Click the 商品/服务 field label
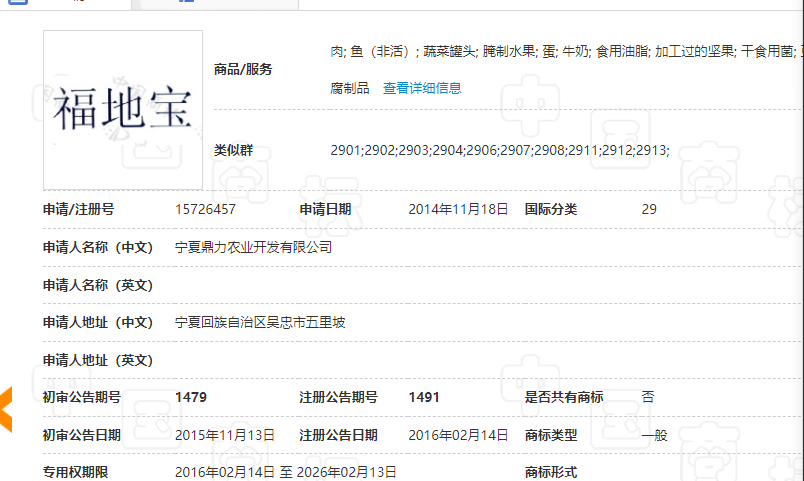Viewport: 804px width, 481px height. 243,69
